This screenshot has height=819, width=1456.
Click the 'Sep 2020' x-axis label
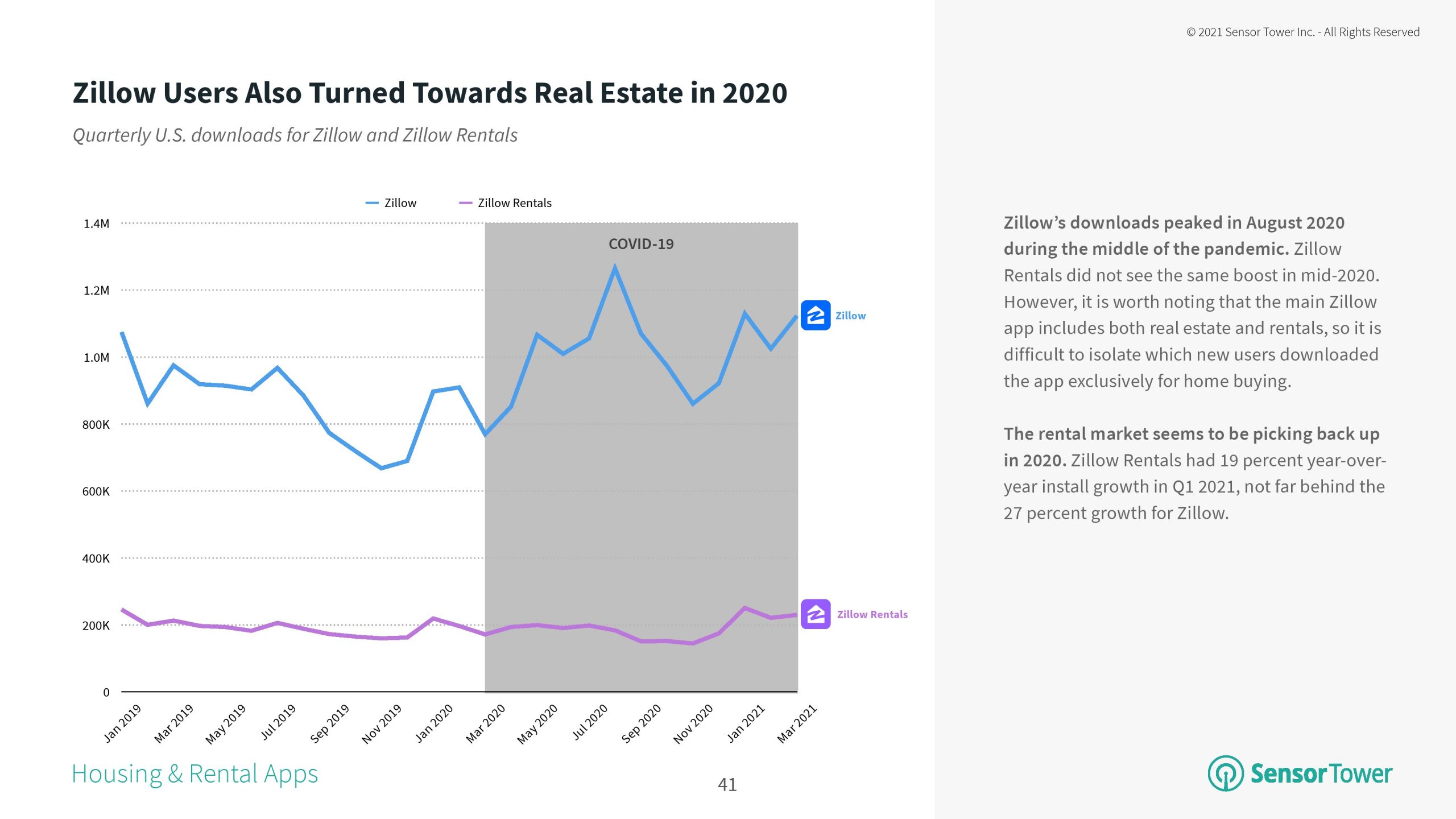641,723
